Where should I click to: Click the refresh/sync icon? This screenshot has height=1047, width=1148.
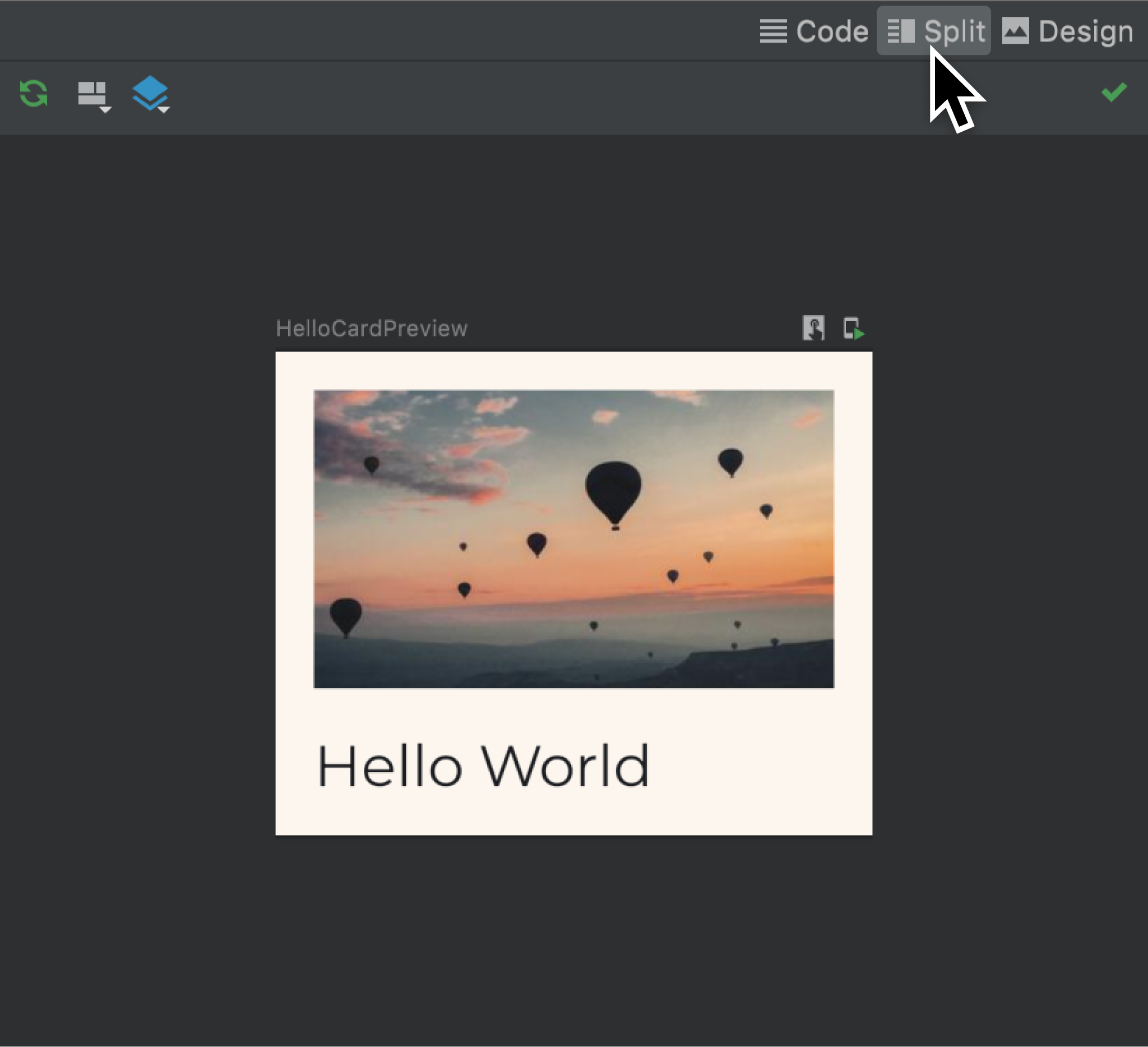click(x=33, y=92)
